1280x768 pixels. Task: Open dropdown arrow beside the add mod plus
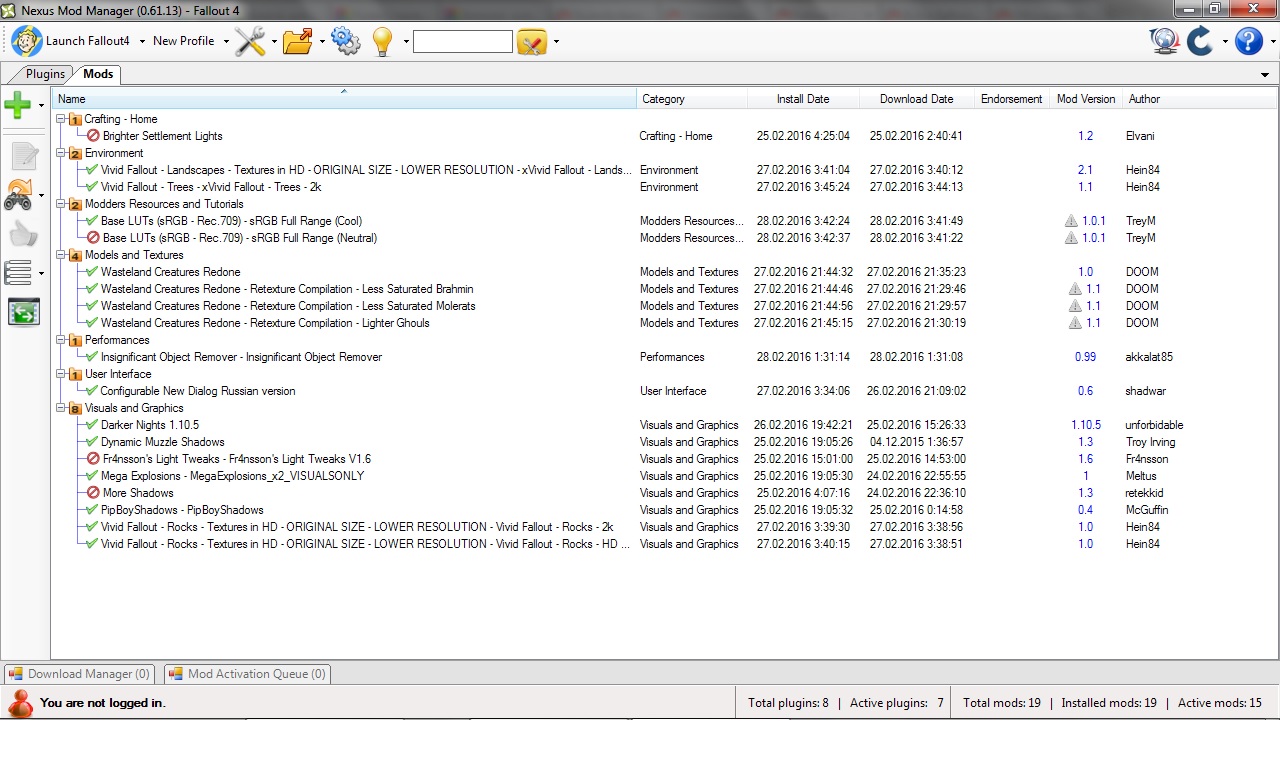pos(41,105)
